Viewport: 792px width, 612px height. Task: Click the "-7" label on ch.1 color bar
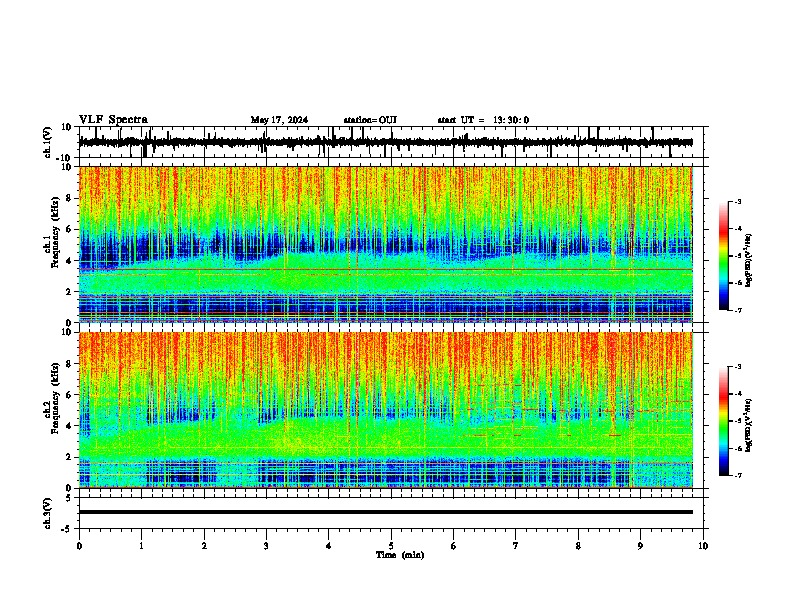(x=738, y=310)
